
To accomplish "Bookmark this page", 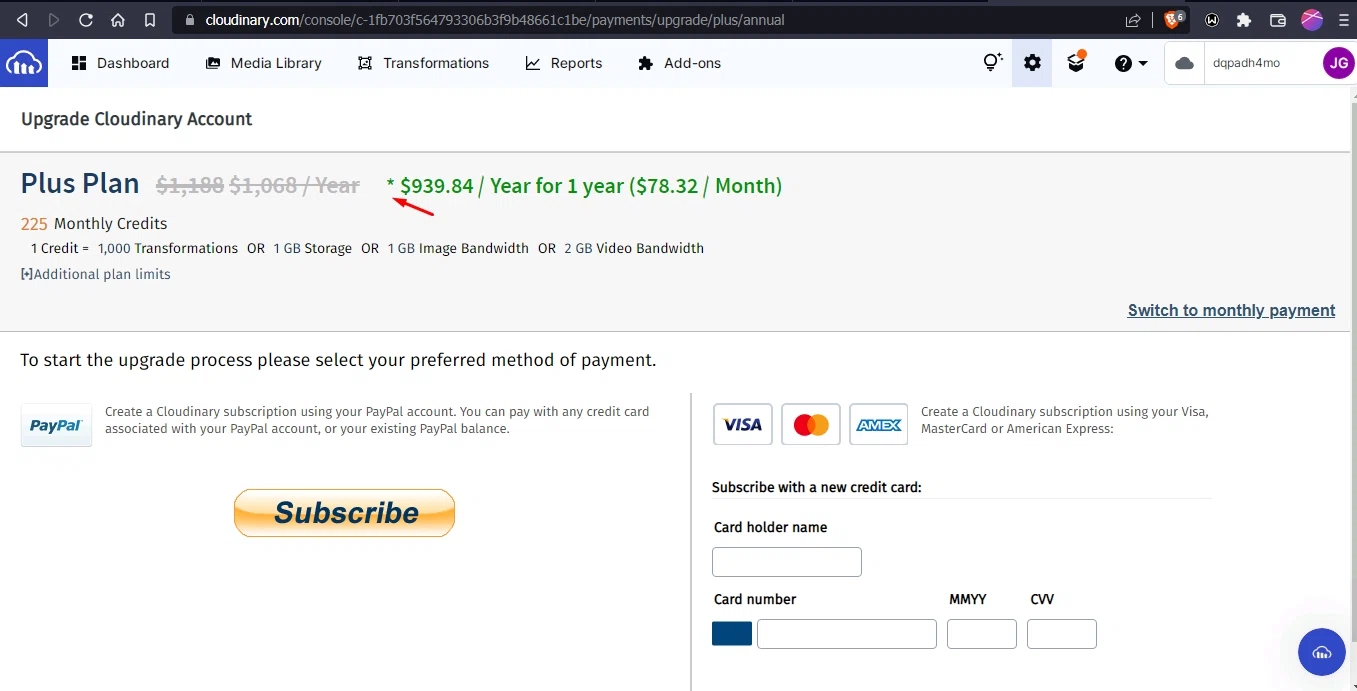I will 150,20.
